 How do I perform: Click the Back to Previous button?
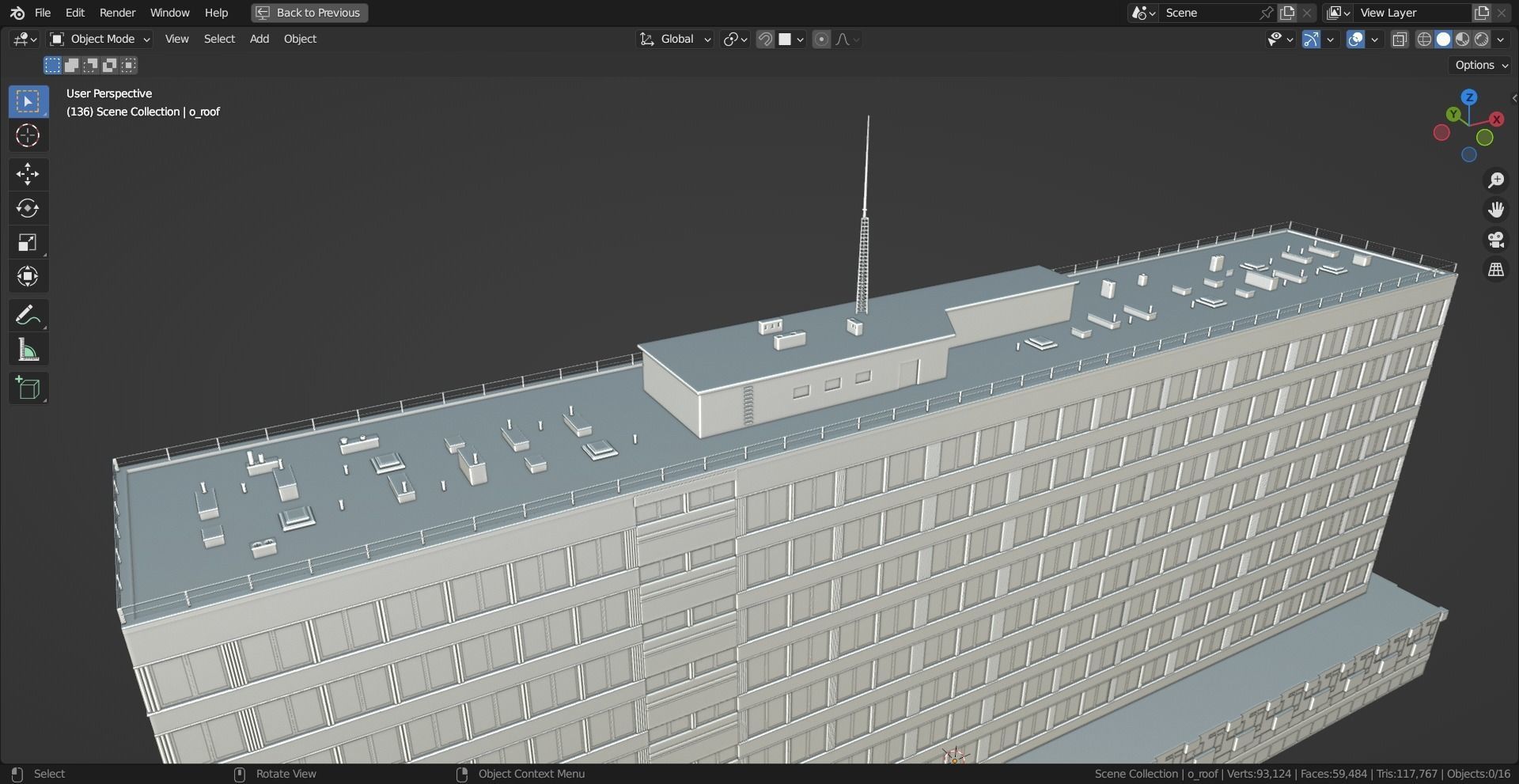point(309,13)
